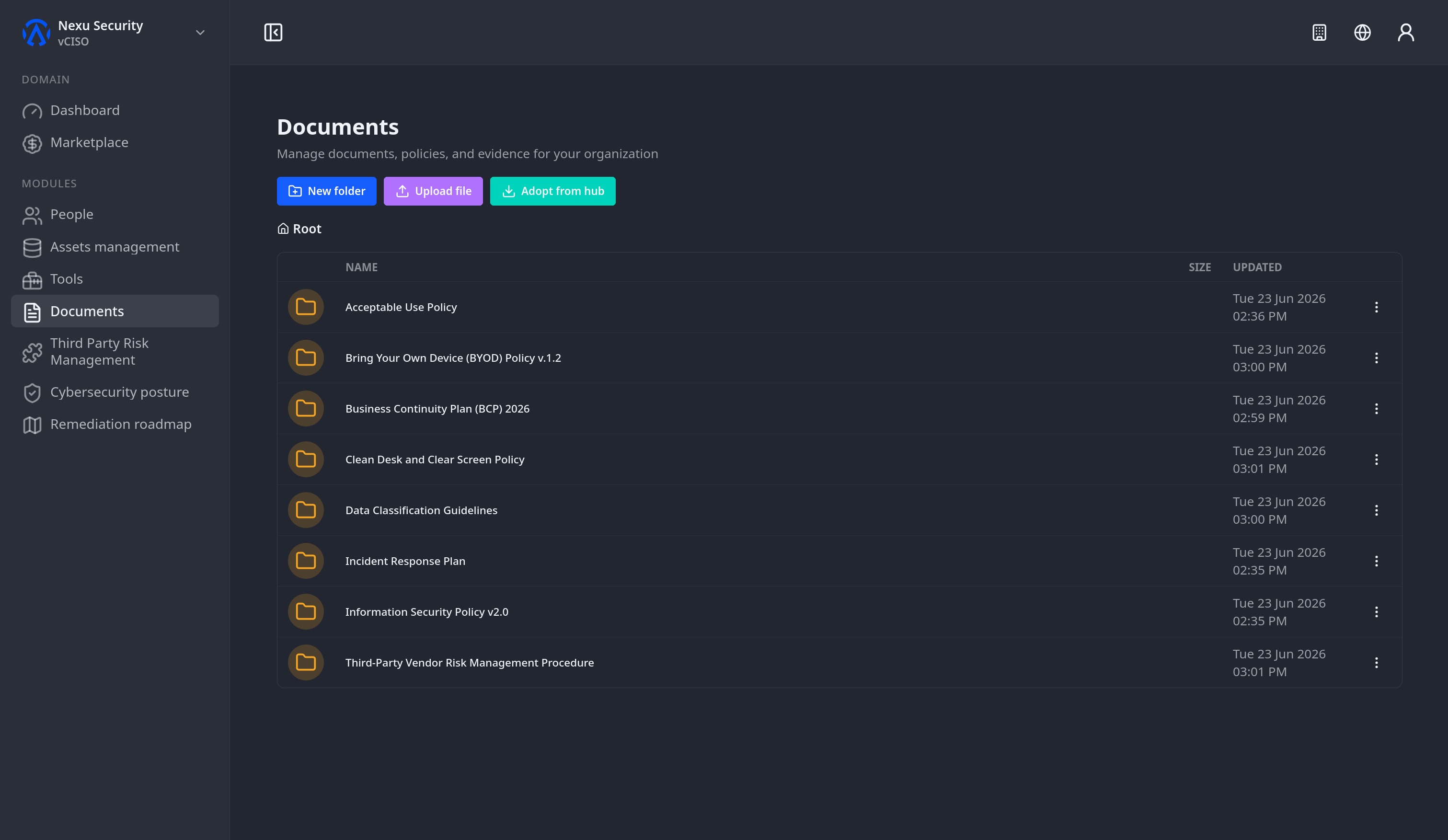Open options menu for Business Continuity Plan
The height and width of the screenshot is (840, 1448).
[x=1376, y=409]
